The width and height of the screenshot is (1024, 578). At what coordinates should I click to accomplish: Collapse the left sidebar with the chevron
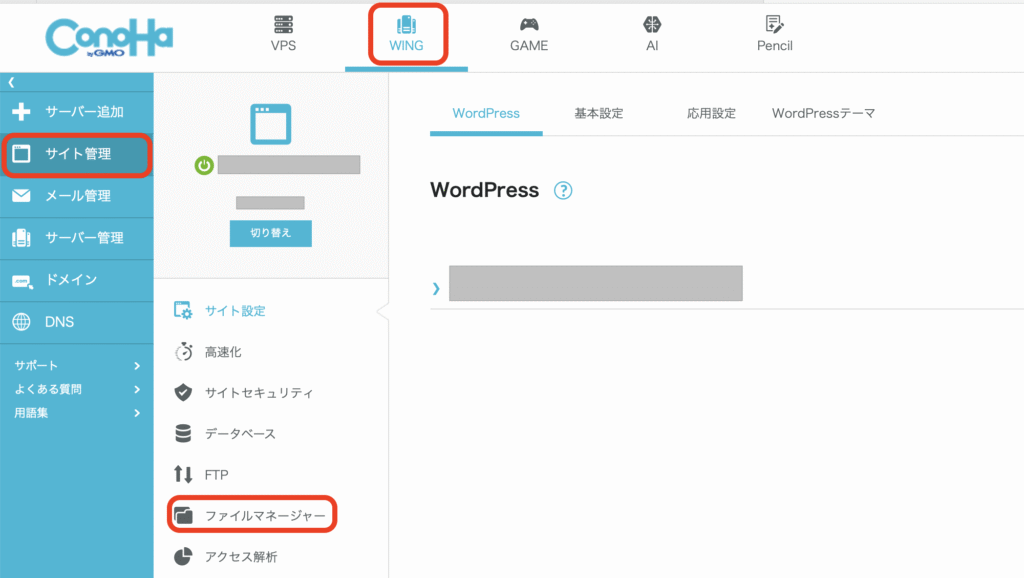(x=11, y=82)
